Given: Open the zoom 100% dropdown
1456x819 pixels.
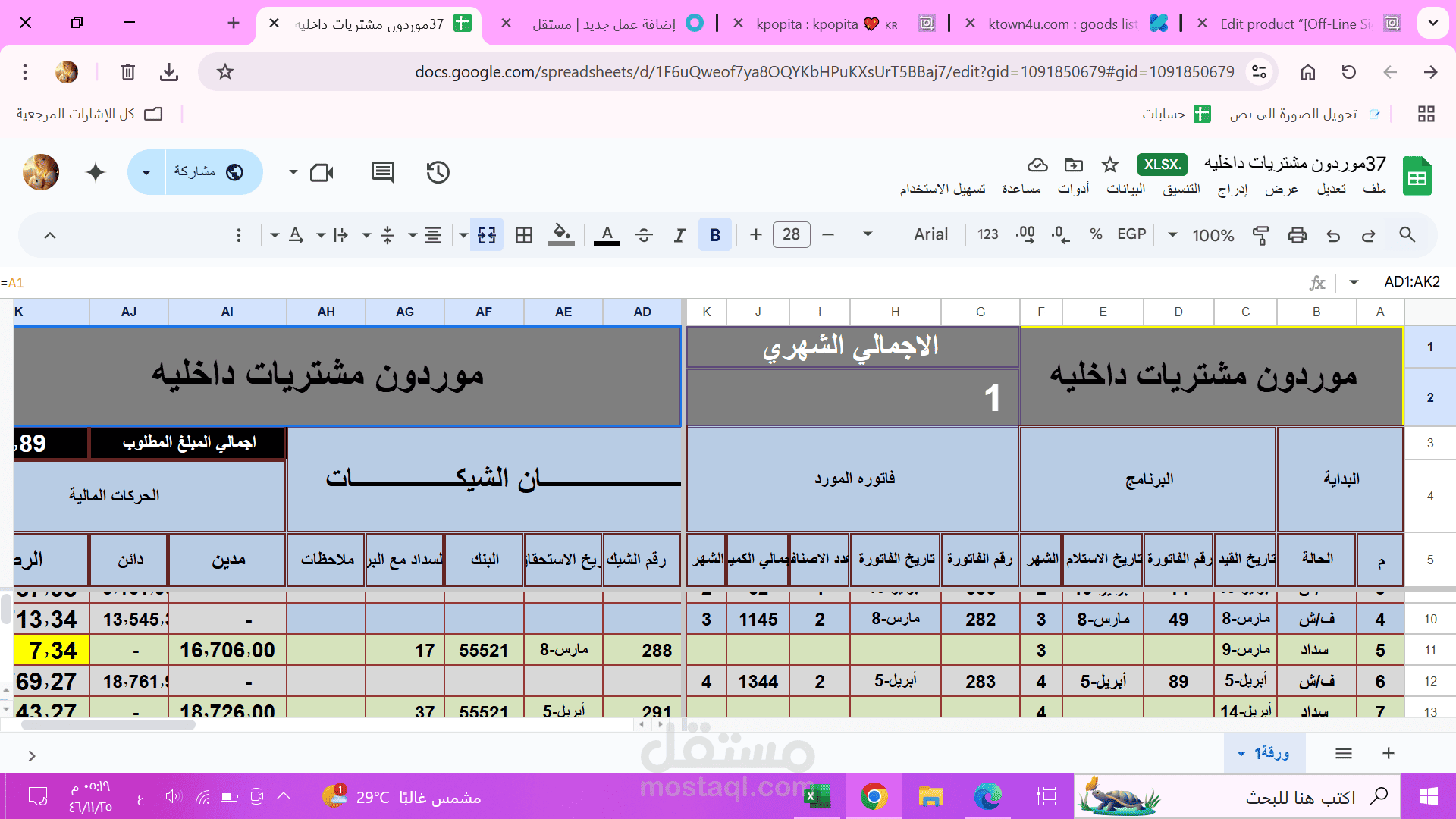Looking at the screenshot, I should 1203,235.
